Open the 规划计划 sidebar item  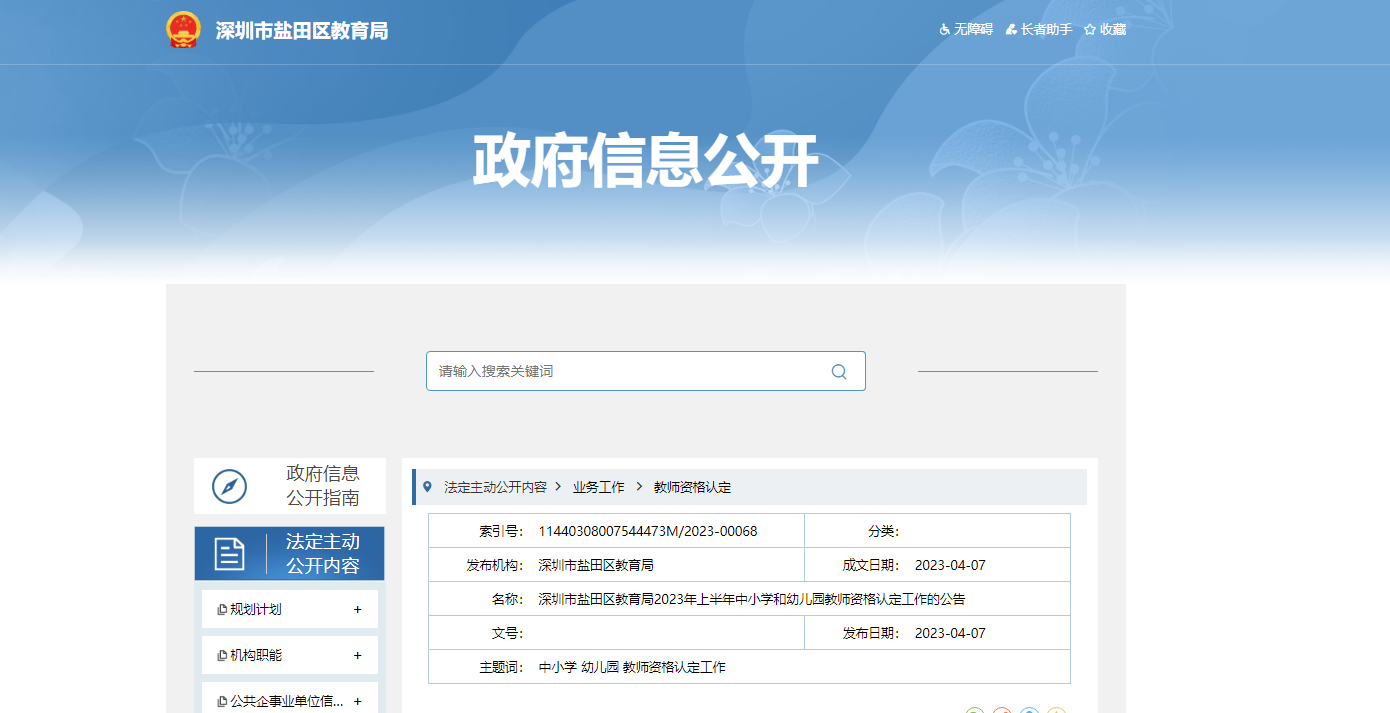(x=256, y=609)
